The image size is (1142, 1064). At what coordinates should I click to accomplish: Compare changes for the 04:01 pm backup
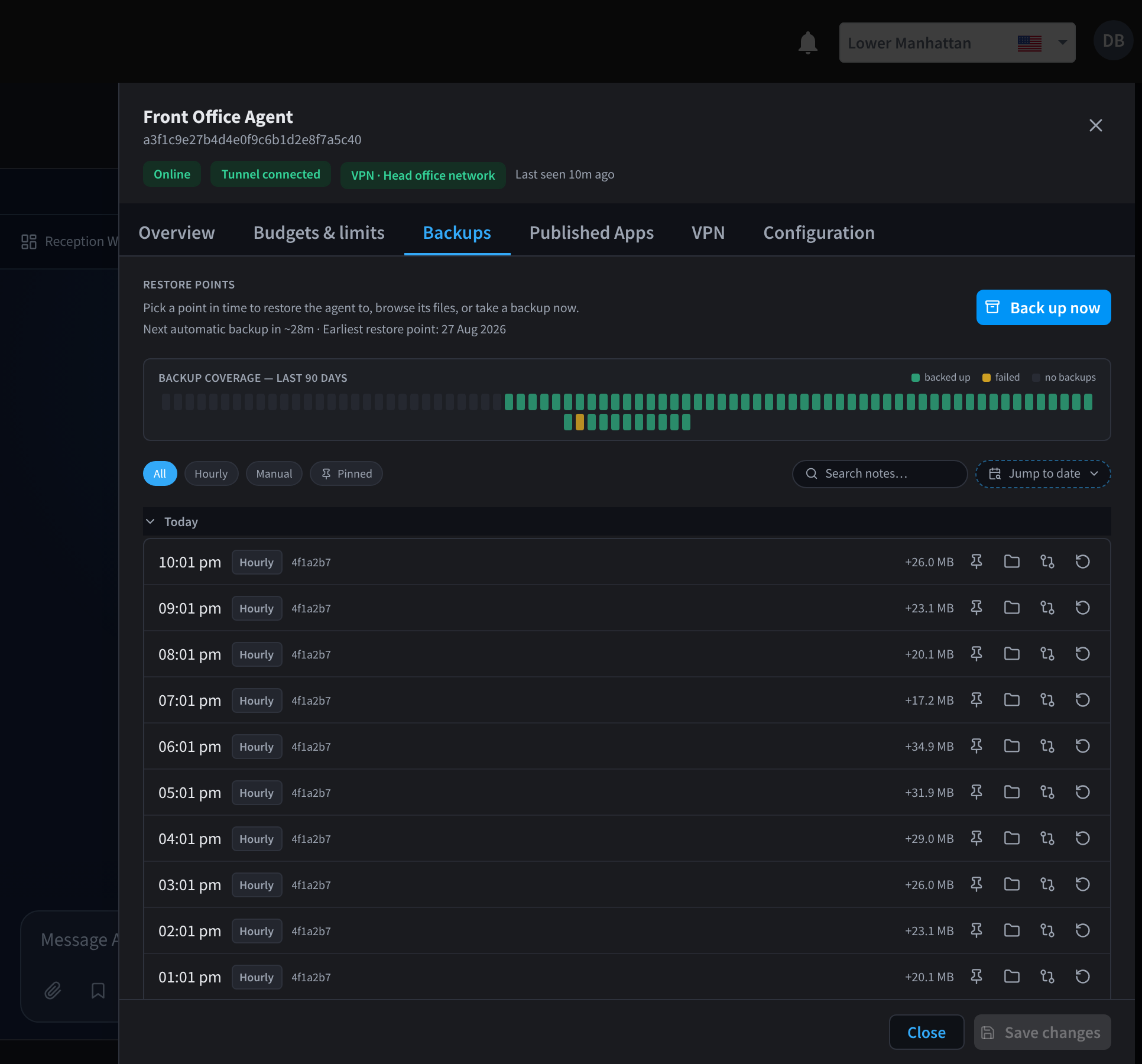pyautogui.click(x=1047, y=838)
